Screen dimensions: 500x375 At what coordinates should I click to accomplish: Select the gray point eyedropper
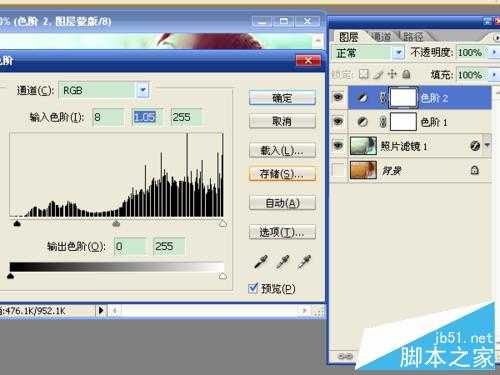[x=283, y=262]
